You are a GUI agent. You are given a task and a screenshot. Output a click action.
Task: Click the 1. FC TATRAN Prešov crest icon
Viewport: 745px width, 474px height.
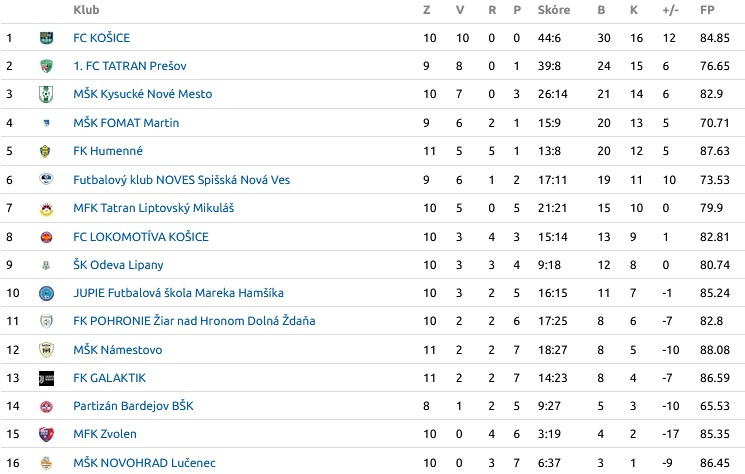[x=46, y=66]
